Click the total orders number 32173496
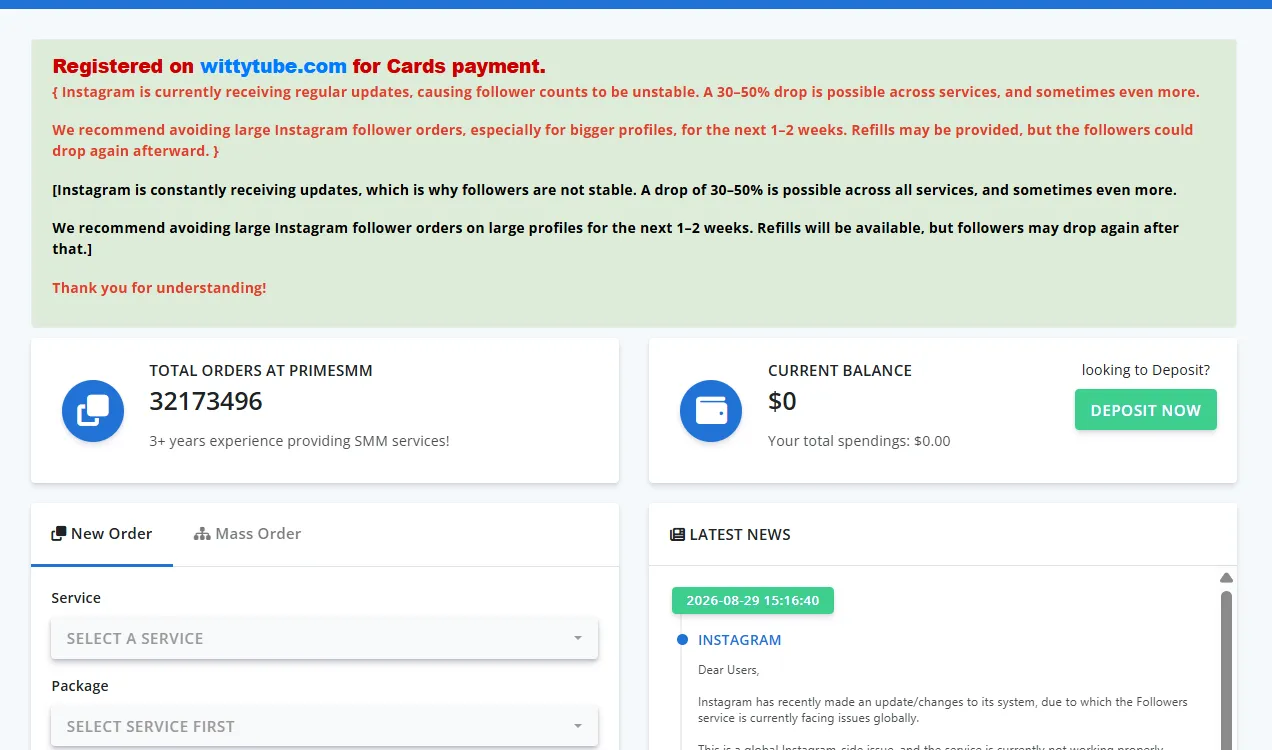Viewport: 1272px width, 750px height. click(x=206, y=402)
